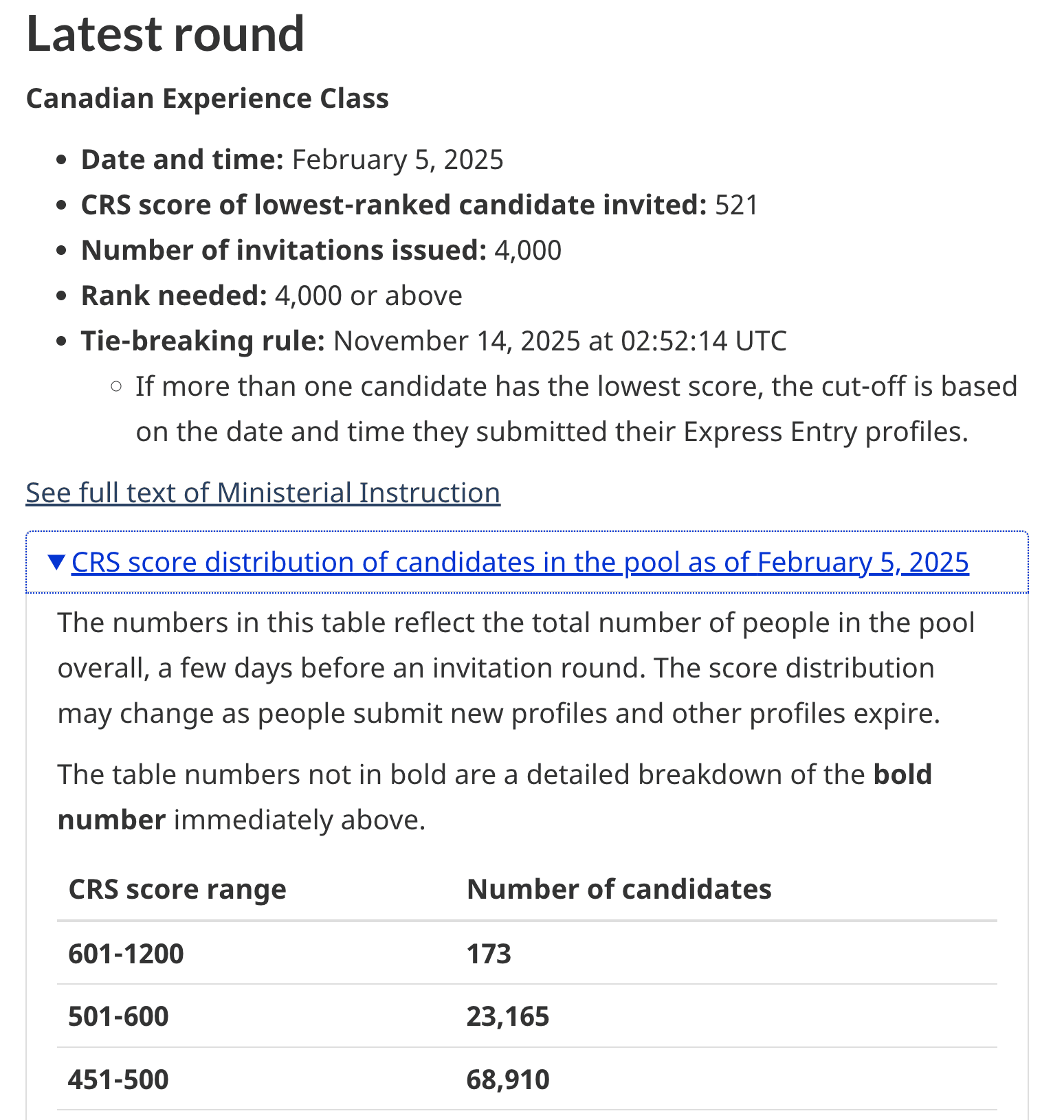The image size is (1064, 1120).
Task: Select the 68,910 candidates cell
Action: (x=508, y=1079)
